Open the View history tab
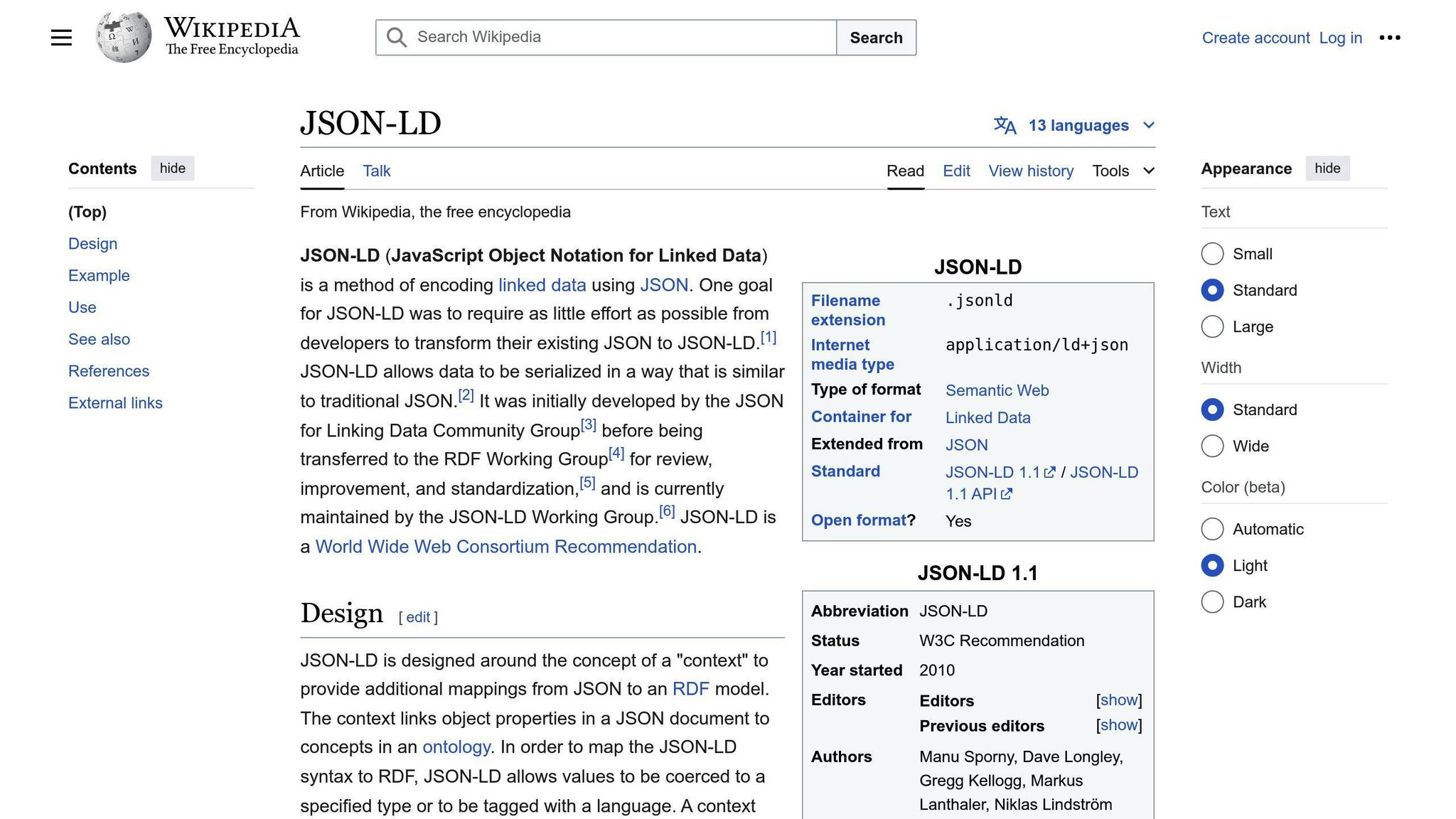Viewport: 1456px width, 819px height. click(x=1030, y=171)
